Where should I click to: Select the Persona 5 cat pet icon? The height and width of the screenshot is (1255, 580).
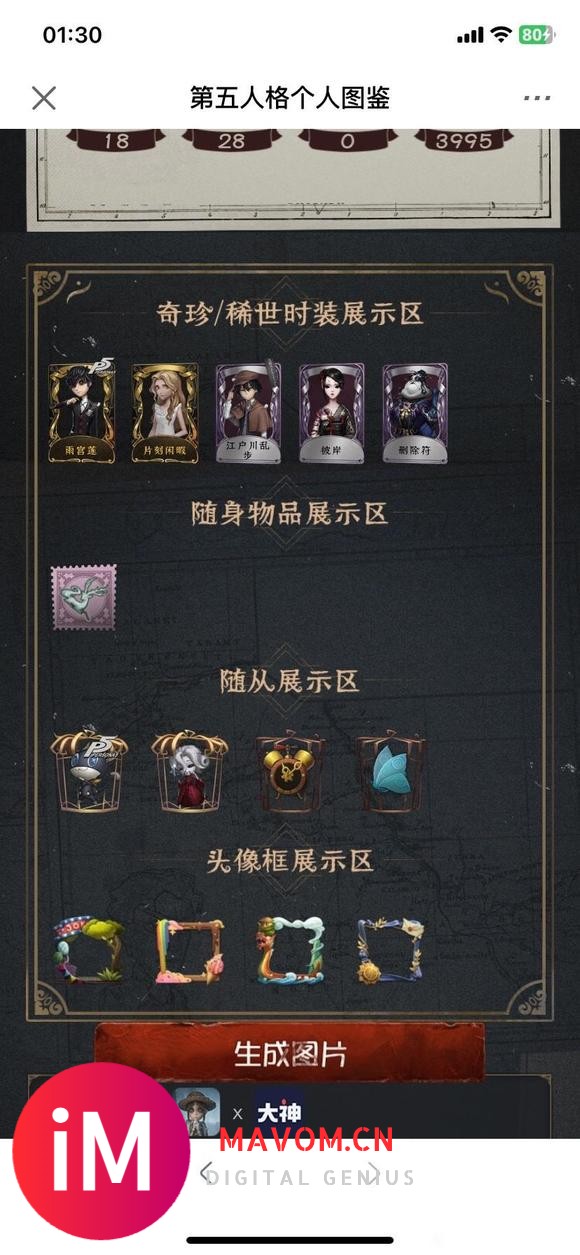tap(89, 772)
